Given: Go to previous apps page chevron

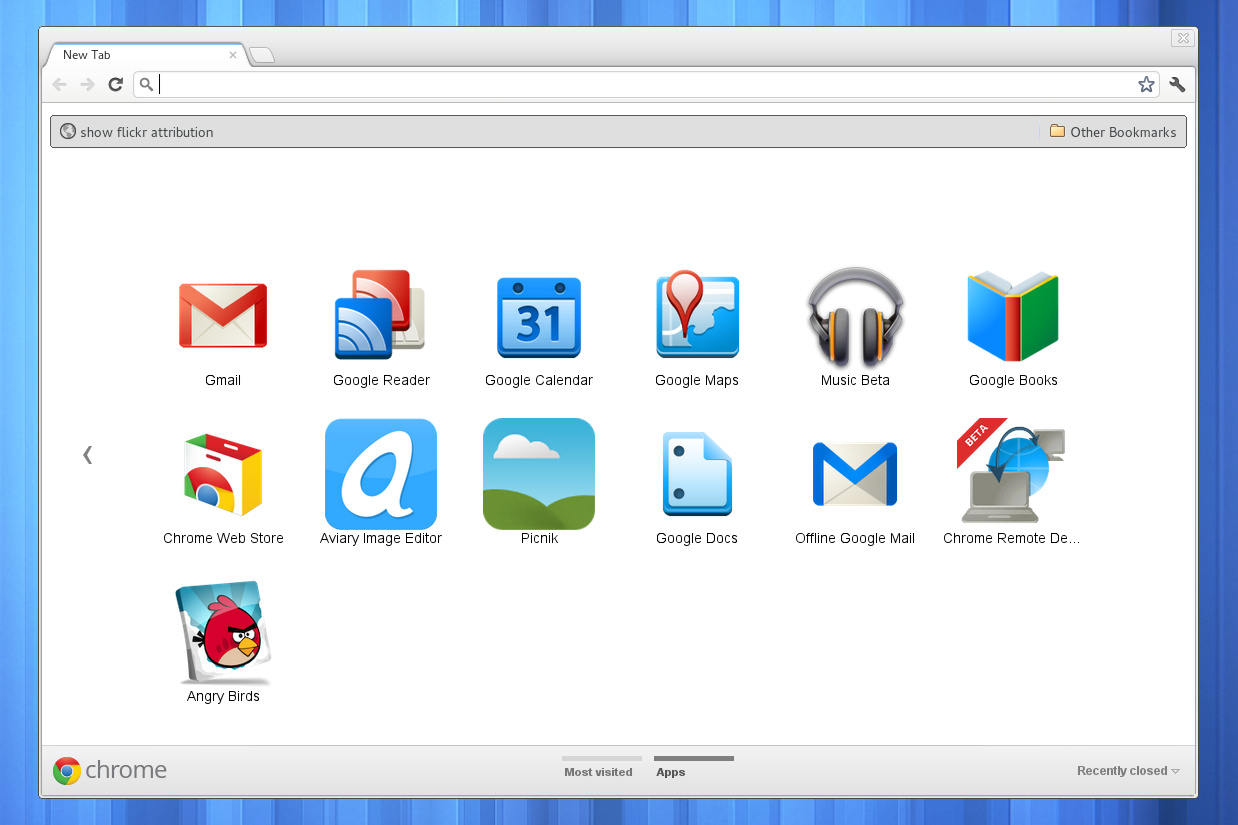Looking at the screenshot, I should (87, 455).
